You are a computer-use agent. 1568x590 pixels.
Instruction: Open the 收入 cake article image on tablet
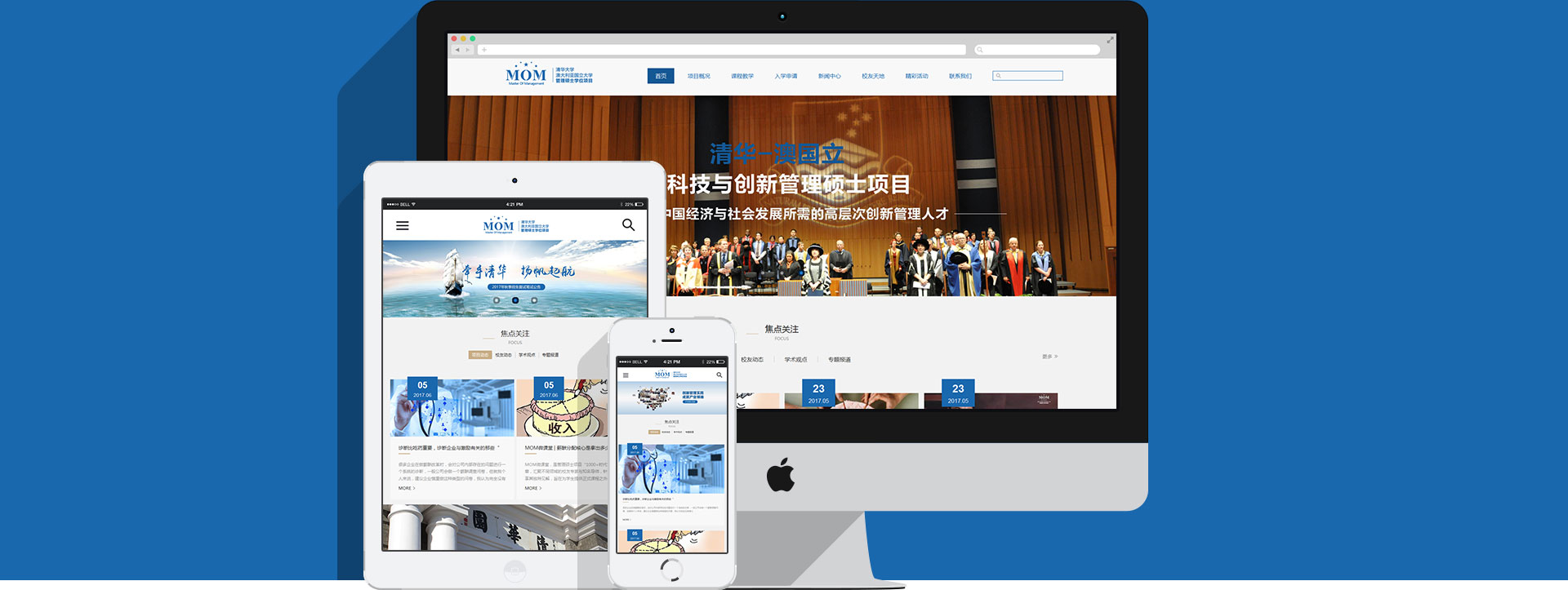click(562, 408)
